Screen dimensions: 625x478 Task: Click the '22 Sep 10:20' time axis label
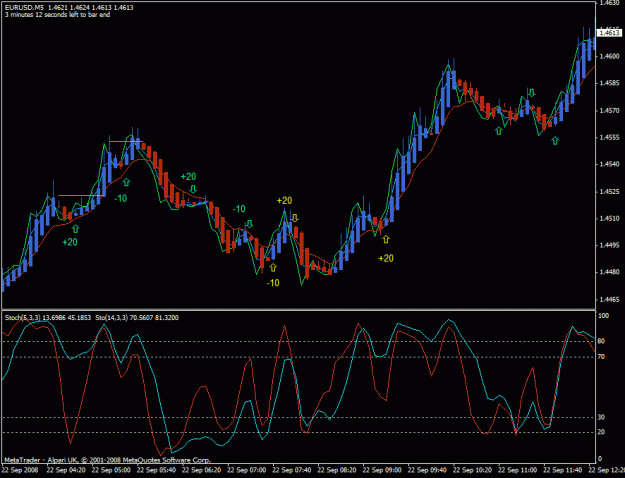473,470
